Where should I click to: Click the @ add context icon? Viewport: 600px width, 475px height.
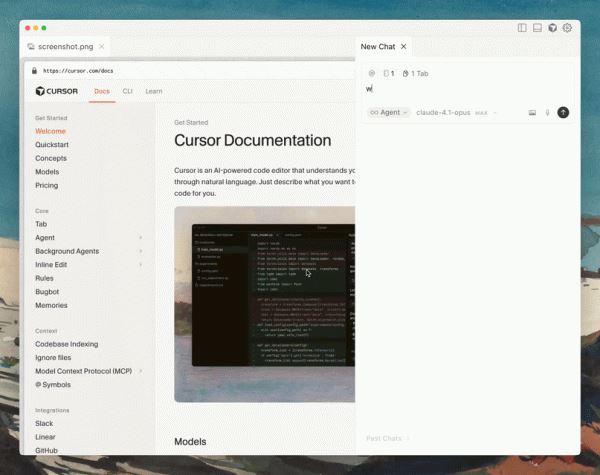pos(372,73)
